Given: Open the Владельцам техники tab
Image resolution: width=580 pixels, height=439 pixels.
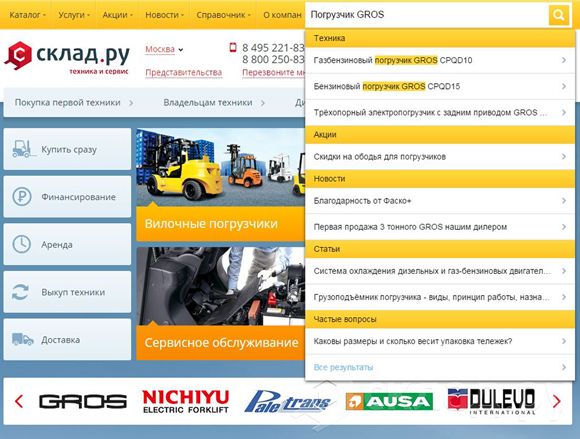Looking at the screenshot, I should tap(214, 102).
